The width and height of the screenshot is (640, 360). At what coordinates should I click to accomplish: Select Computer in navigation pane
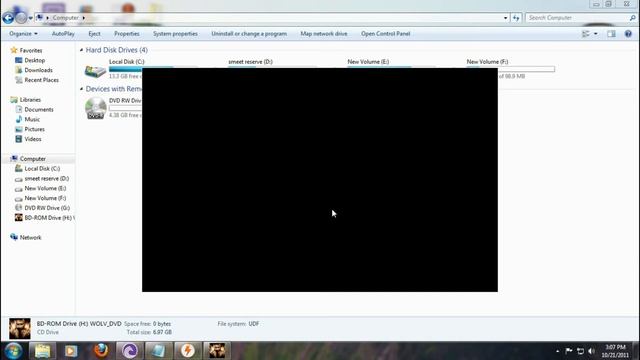(x=32, y=158)
